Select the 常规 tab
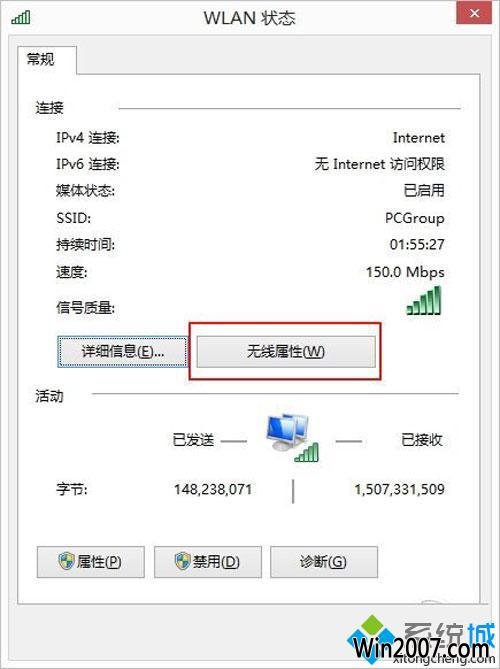The width and height of the screenshot is (500, 669). pos(41,59)
